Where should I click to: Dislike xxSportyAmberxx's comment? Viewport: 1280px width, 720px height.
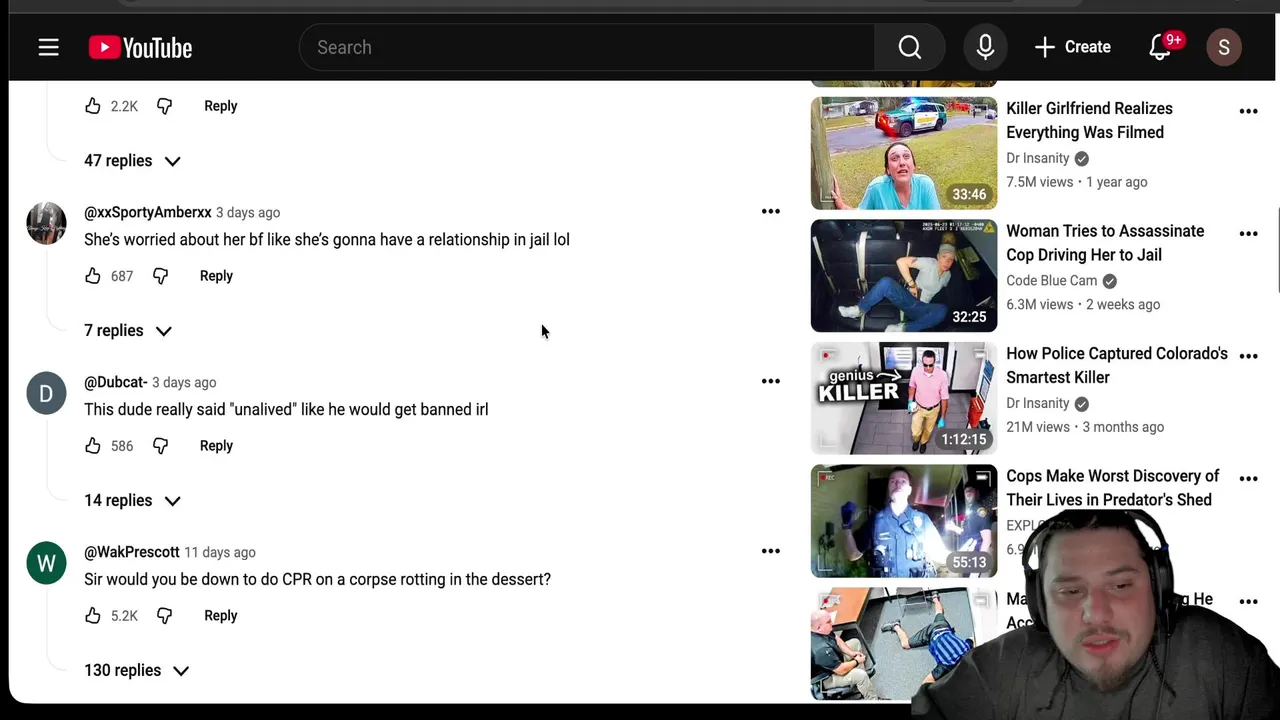point(161,276)
